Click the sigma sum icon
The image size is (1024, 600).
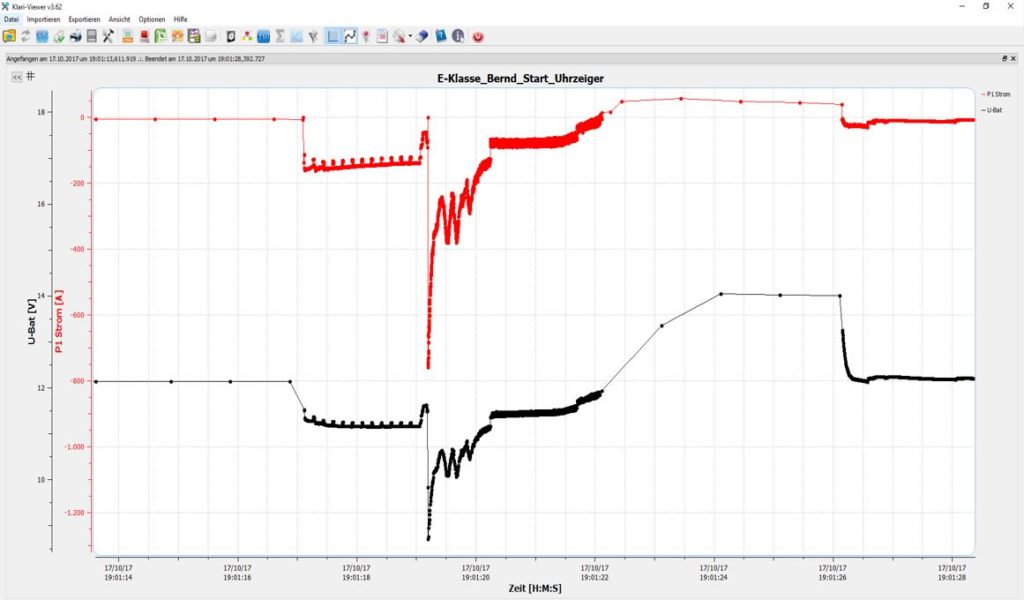tap(280, 36)
